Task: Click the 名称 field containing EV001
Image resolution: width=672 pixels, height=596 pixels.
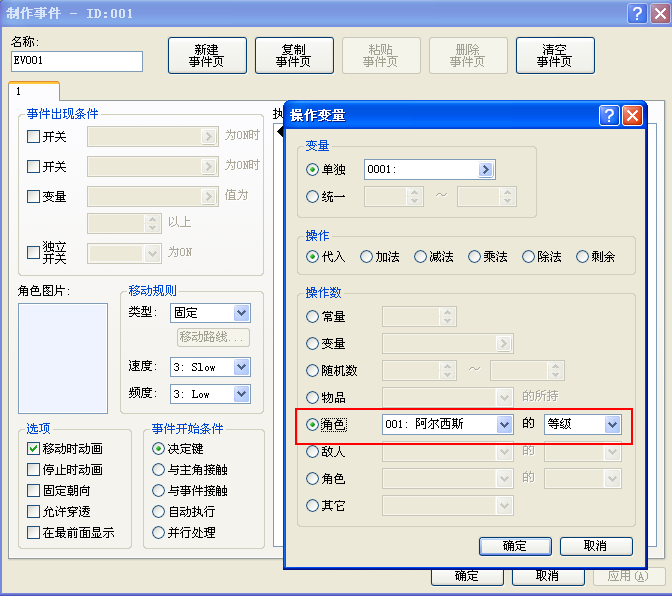Action: [x=77, y=61]
